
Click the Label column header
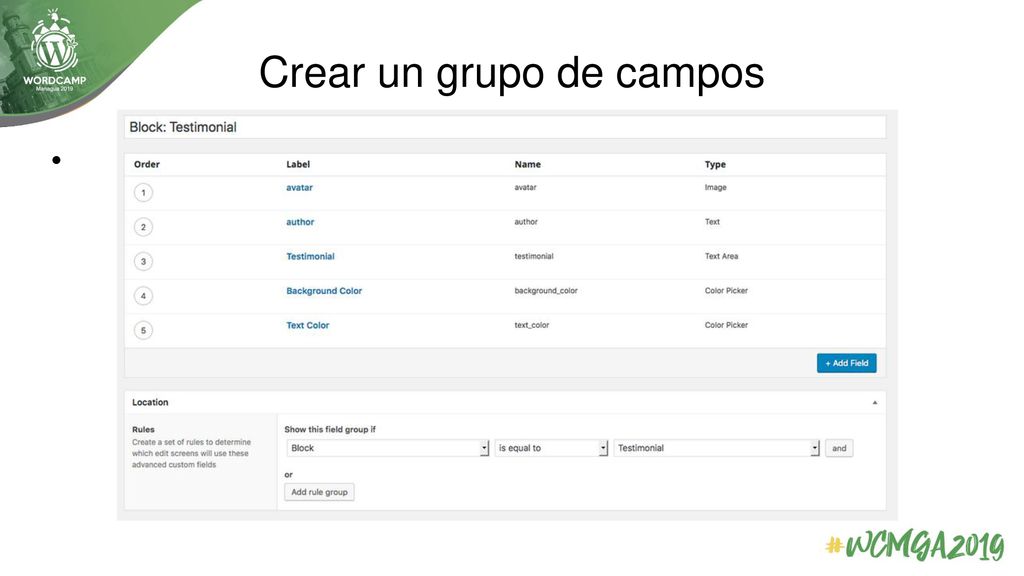pyautogui.click(x=298, y=165)
